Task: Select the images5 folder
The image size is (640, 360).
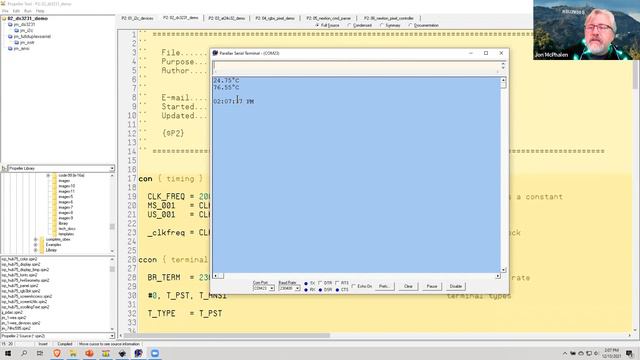Action: 65,197
